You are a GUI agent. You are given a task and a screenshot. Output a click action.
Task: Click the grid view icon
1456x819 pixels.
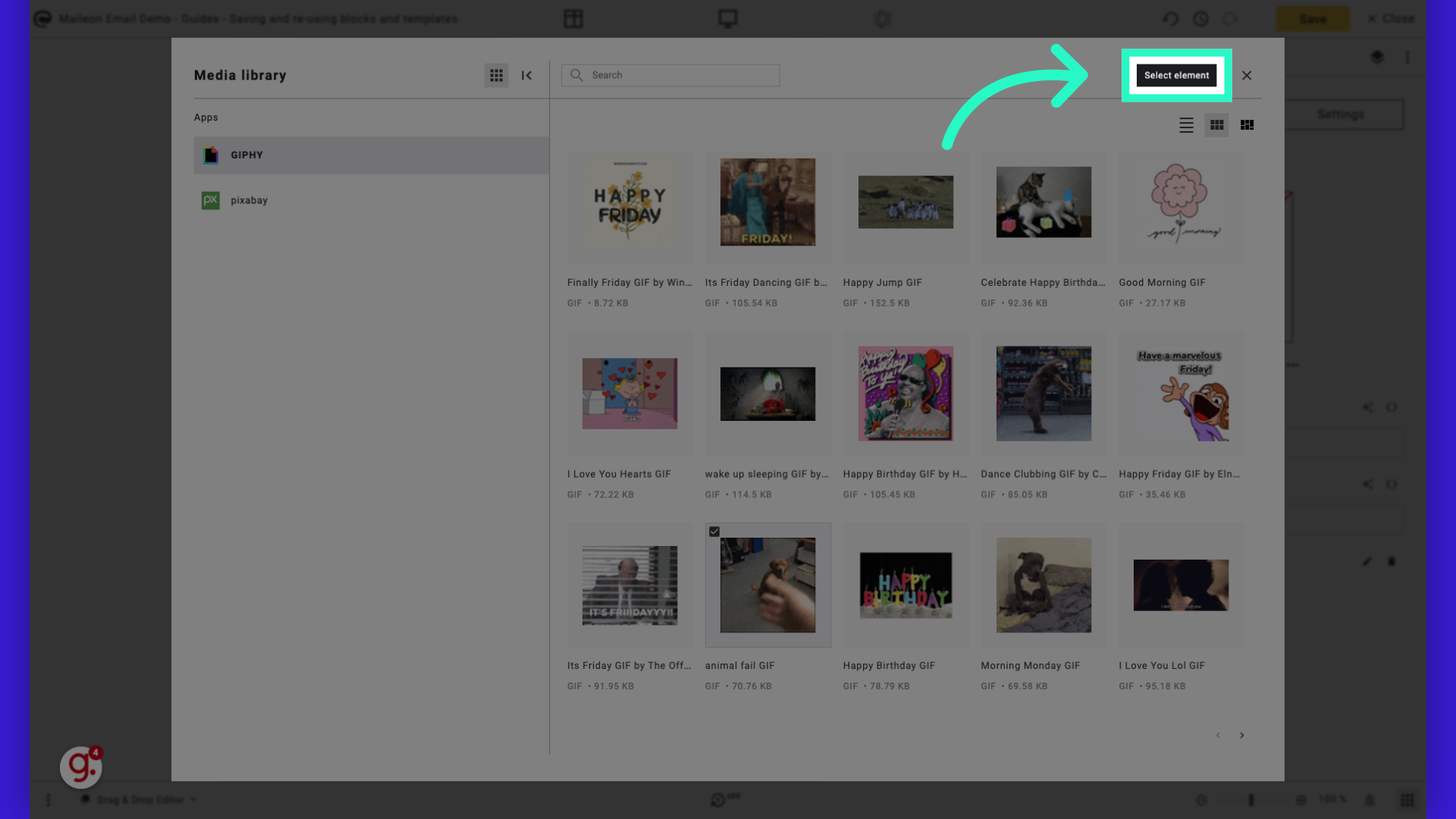1217,124
